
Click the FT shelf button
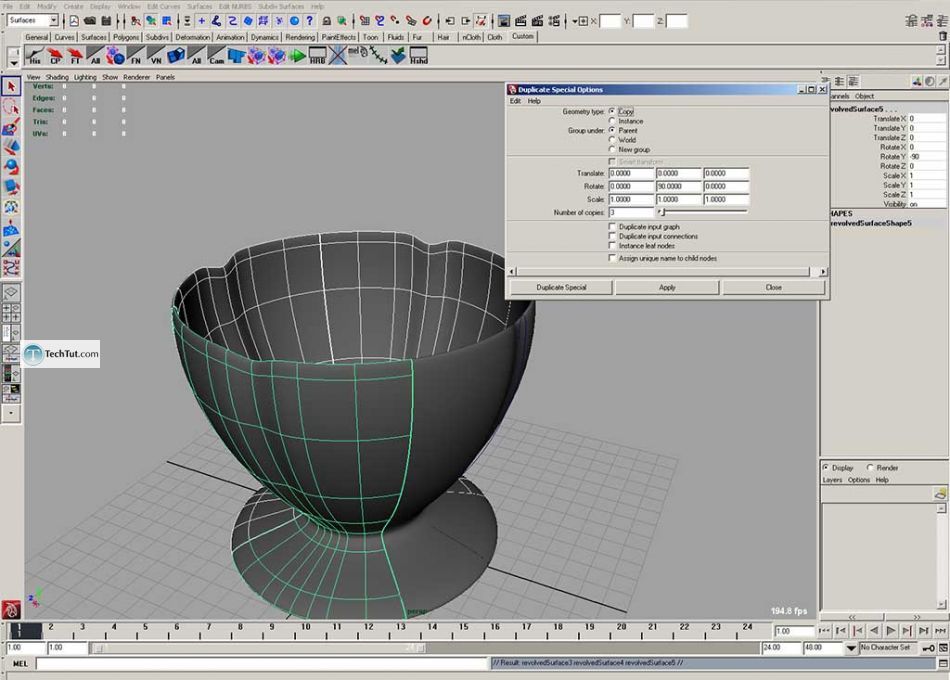click(x=75, y=56)
